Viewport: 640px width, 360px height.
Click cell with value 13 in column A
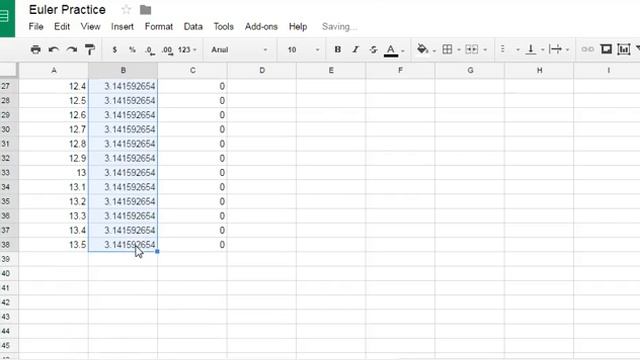(53, 173)
